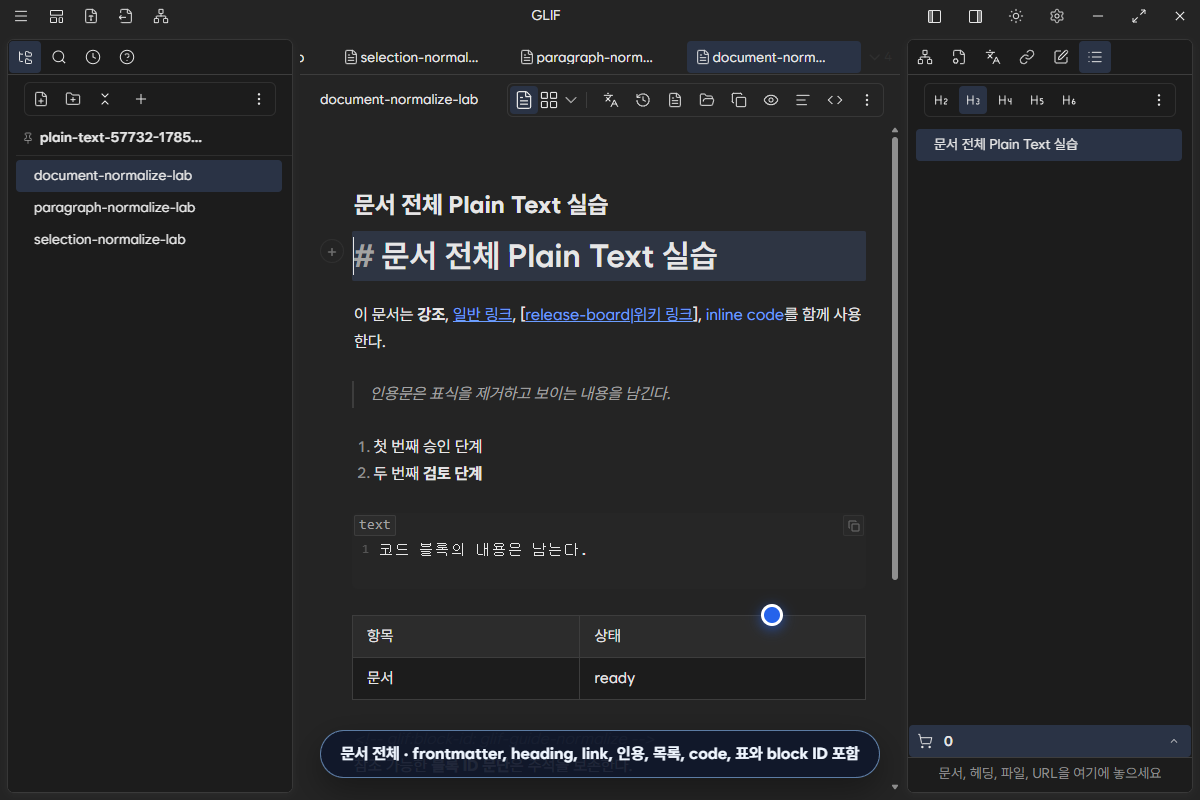The width and height of the screenshot is (1200, 800).
Task: Follow the release-board|위키 링크 link
Action: click(609, 314)
